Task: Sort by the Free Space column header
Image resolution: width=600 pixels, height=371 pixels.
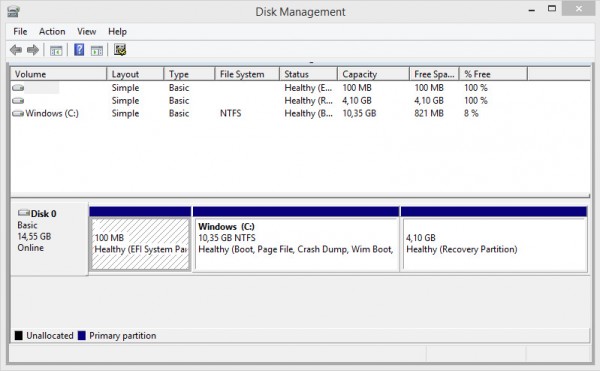Action: click(434, 74)
